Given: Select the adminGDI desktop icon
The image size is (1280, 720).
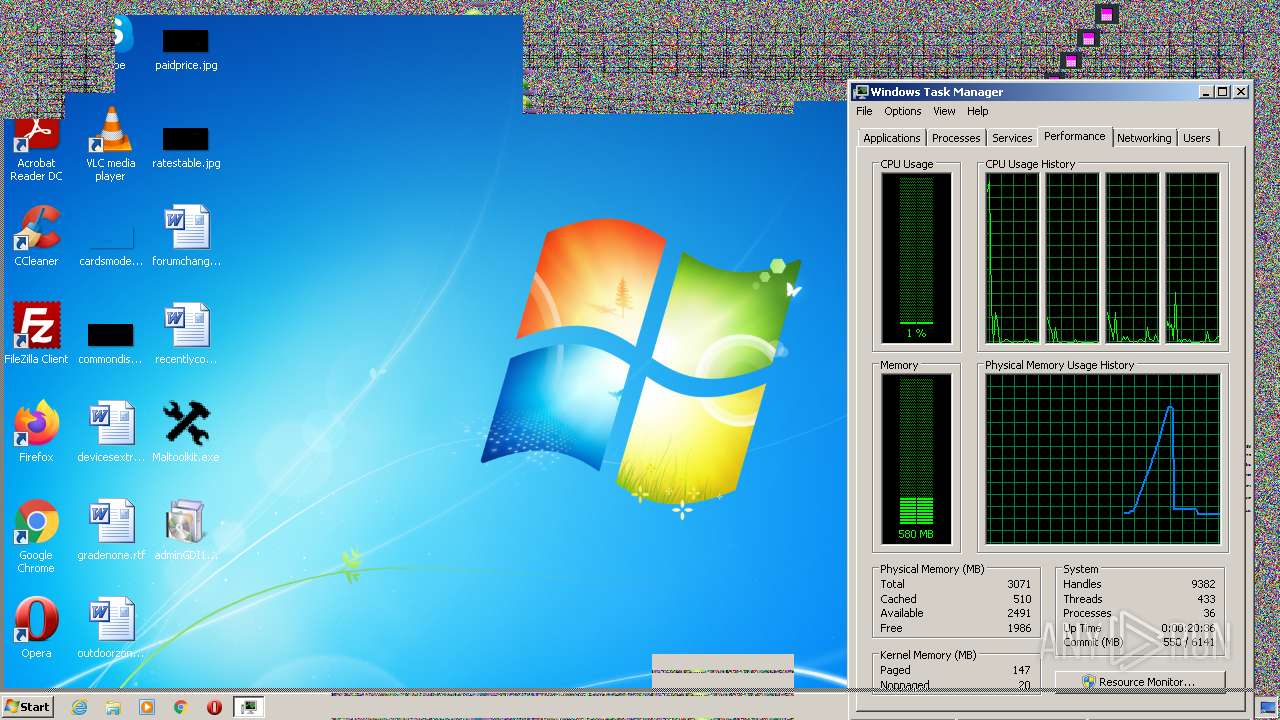Looking at the screenshot, I should tap(186, 530).
